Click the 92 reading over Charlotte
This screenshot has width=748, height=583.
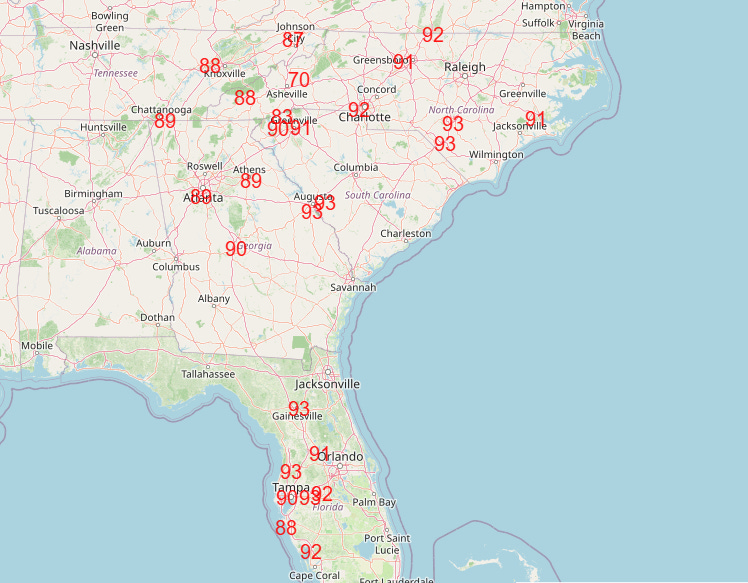click(x=359, y=110)
